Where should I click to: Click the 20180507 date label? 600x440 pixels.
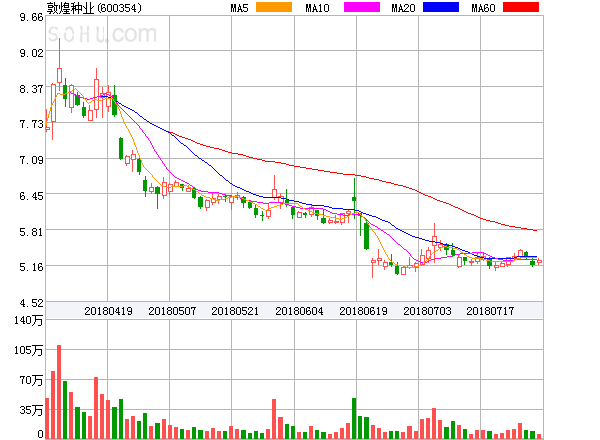pos(172,311)
